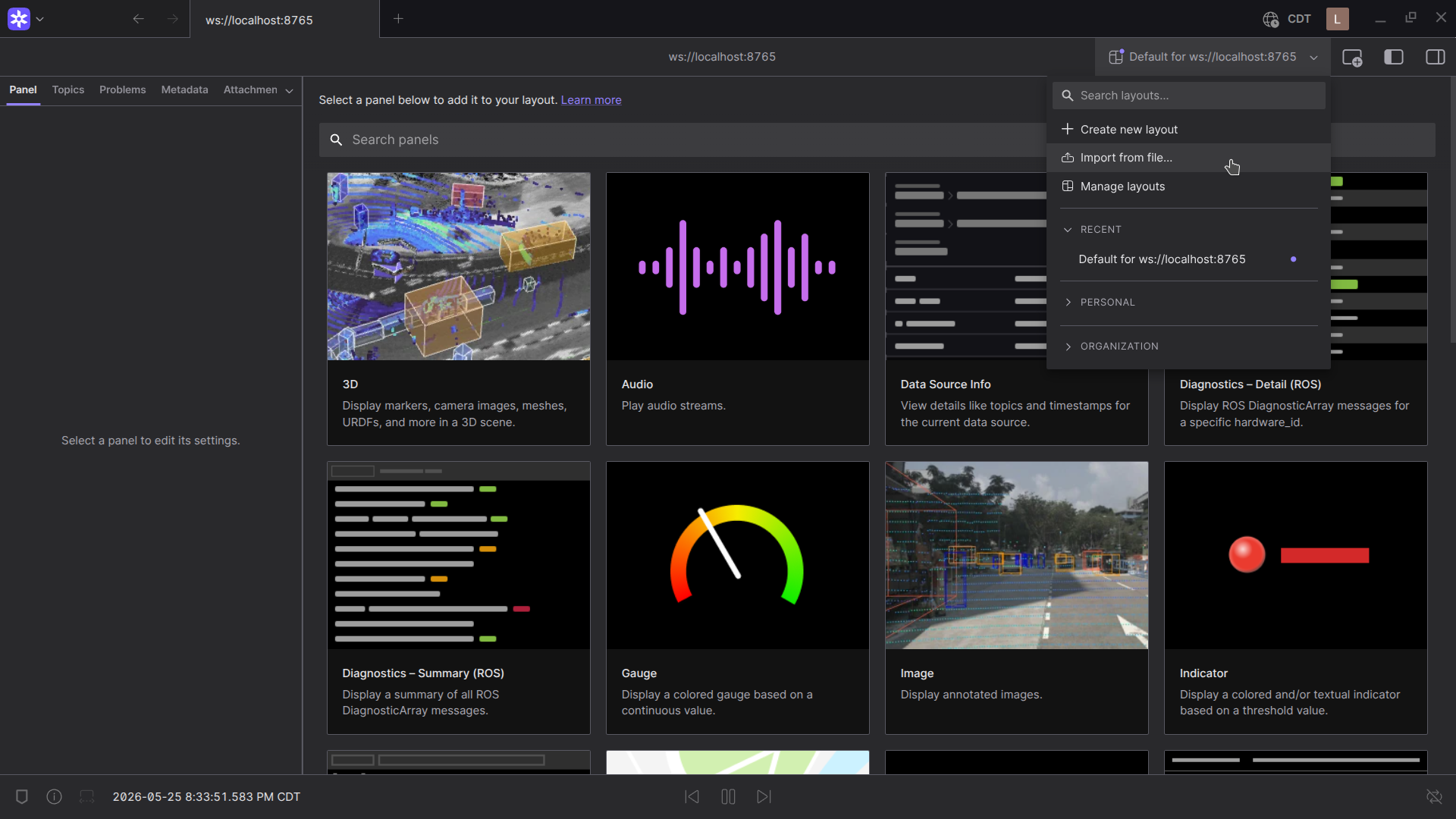Click the info icon in bottom bar
Image resolution: width=1456 pixels, height=819 pixels.
tap(54, 796)
